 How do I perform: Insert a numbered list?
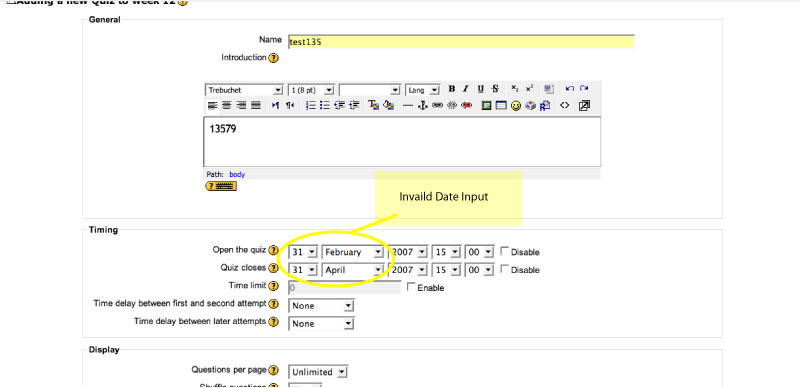tap(310, 105)
